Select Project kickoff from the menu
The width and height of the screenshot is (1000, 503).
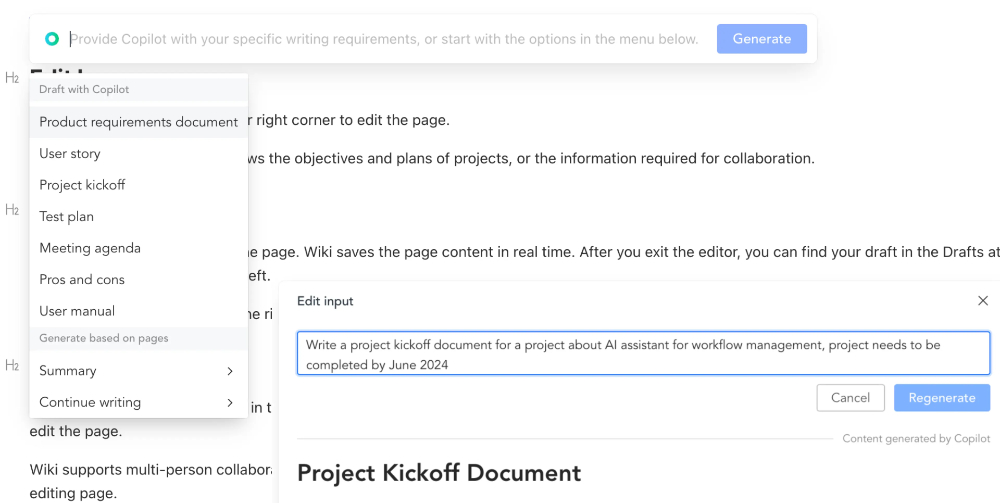(82, 185)
